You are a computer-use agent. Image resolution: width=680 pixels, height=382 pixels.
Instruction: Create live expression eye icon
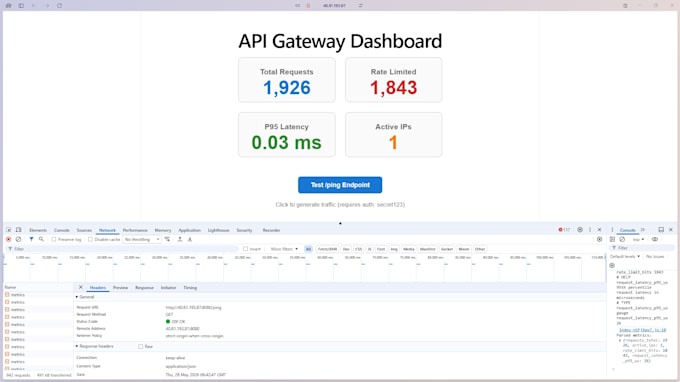click(x=655, y=239)
